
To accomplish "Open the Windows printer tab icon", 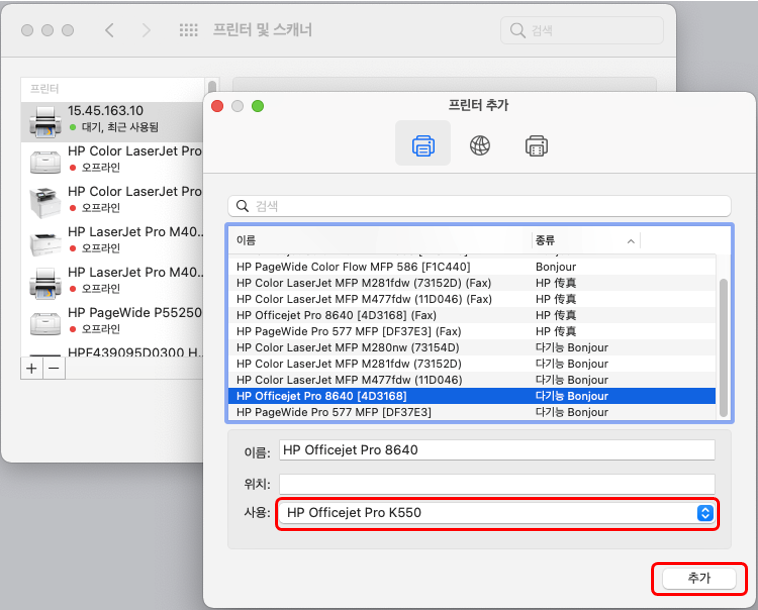I will pyautogui.click(x=536, y=145).
